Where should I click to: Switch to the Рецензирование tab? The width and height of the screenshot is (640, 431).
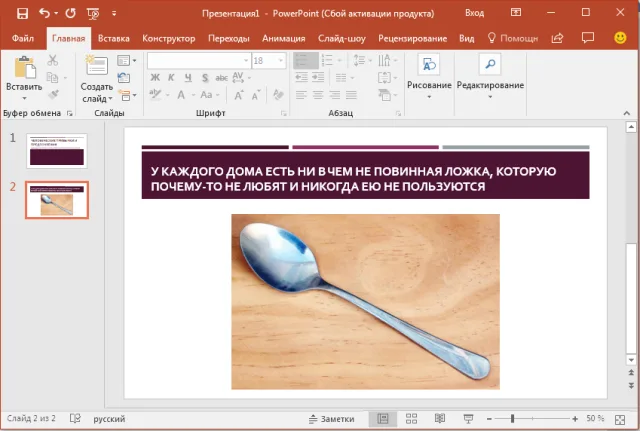(x=412, y=38)
